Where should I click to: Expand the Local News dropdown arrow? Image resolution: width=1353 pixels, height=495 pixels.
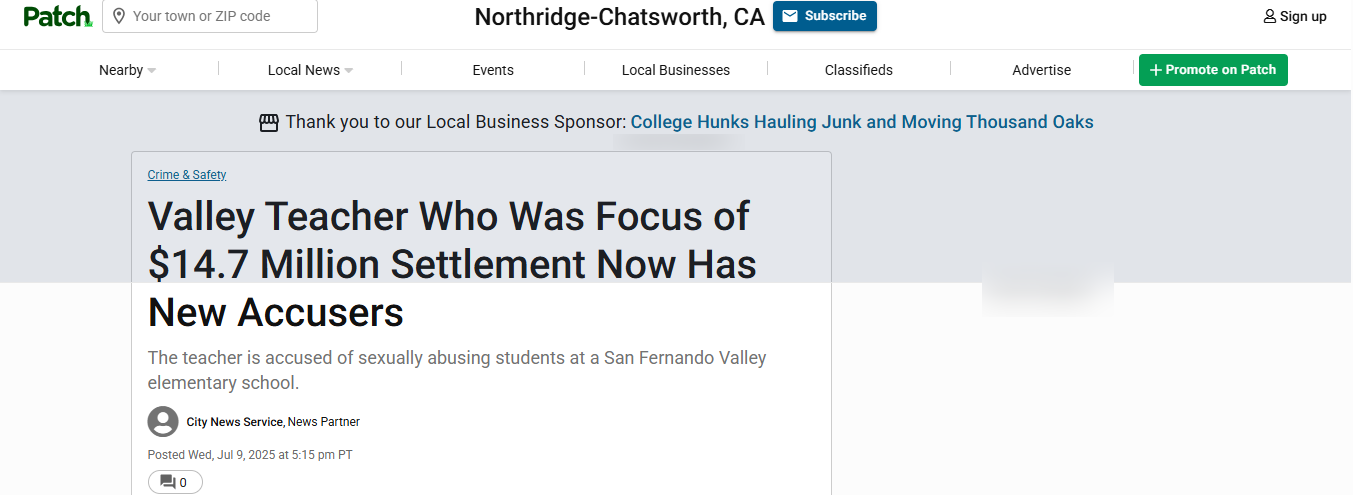pyautogui.click(x=349, y=71)
